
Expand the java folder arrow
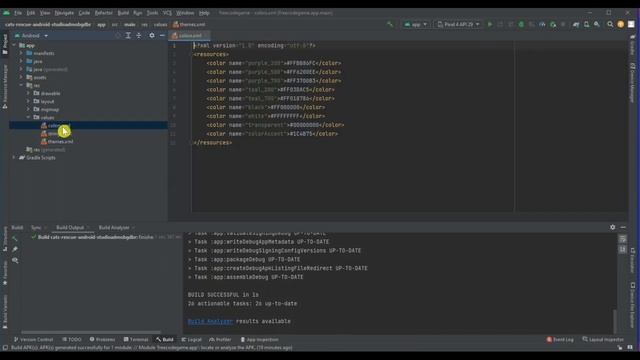[21, 61]
